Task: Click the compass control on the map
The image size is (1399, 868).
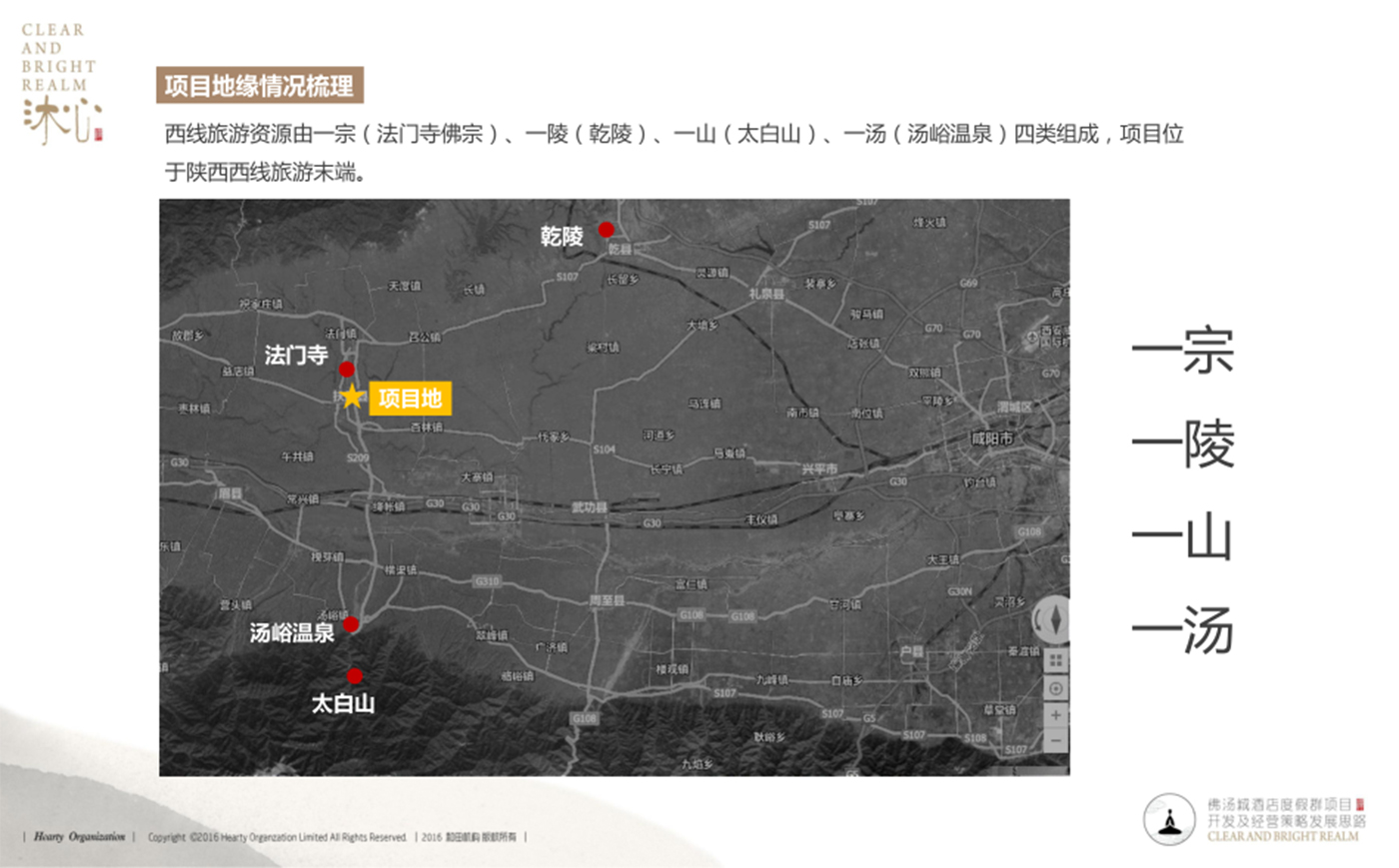Action: 1053,619
